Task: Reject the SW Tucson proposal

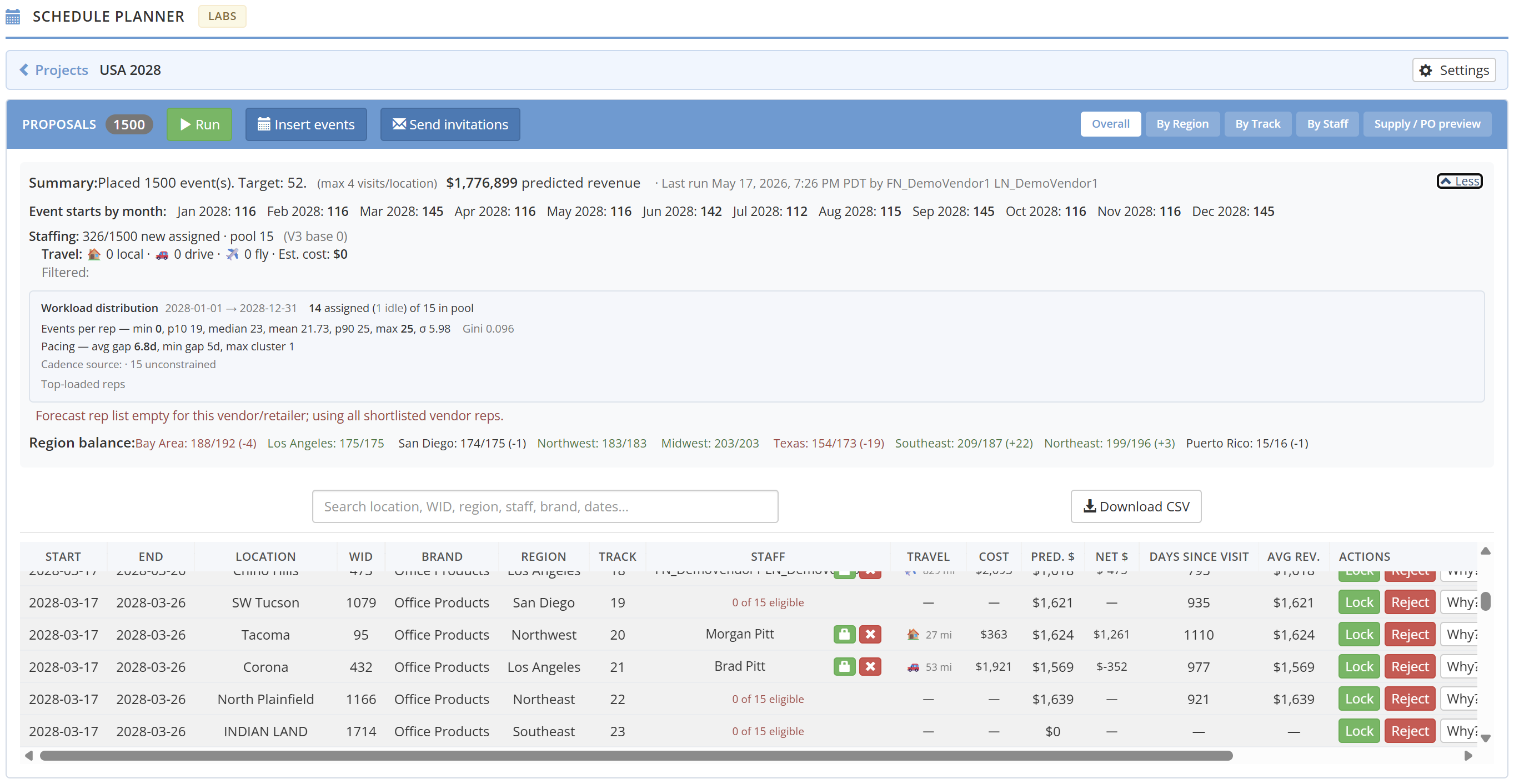Action: tap(1410, 602)
